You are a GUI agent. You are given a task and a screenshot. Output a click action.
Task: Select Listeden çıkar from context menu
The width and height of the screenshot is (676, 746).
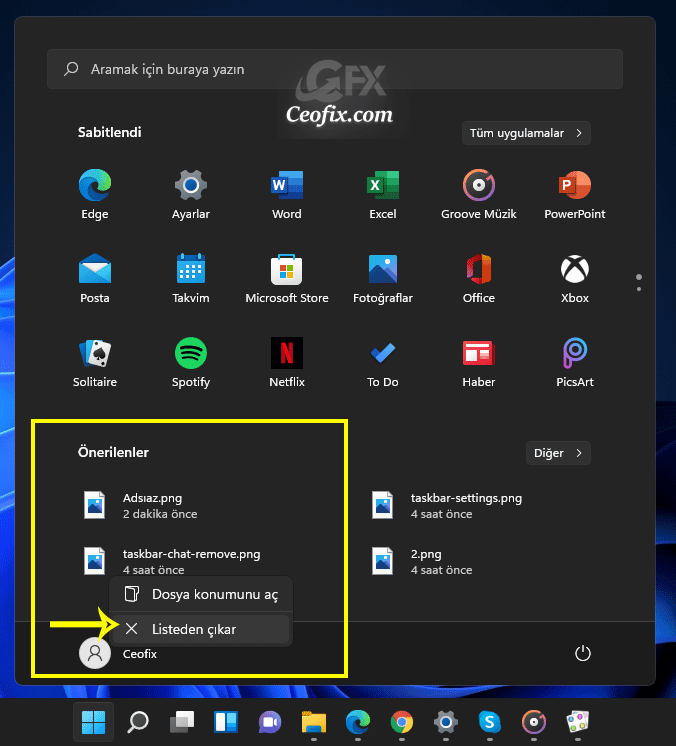tap(201, 629)
